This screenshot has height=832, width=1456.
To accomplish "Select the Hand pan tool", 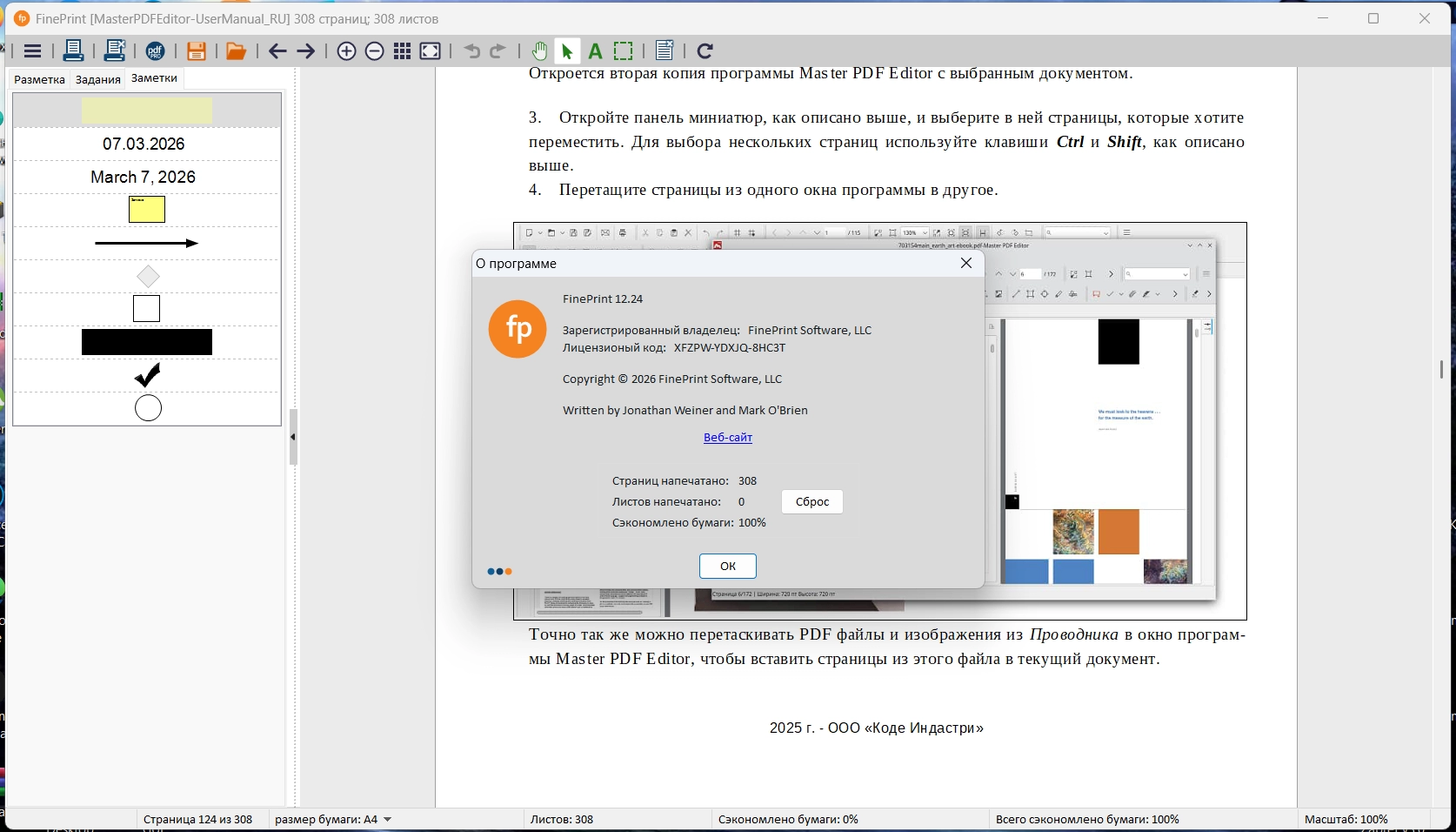I will tap(539, 51).
